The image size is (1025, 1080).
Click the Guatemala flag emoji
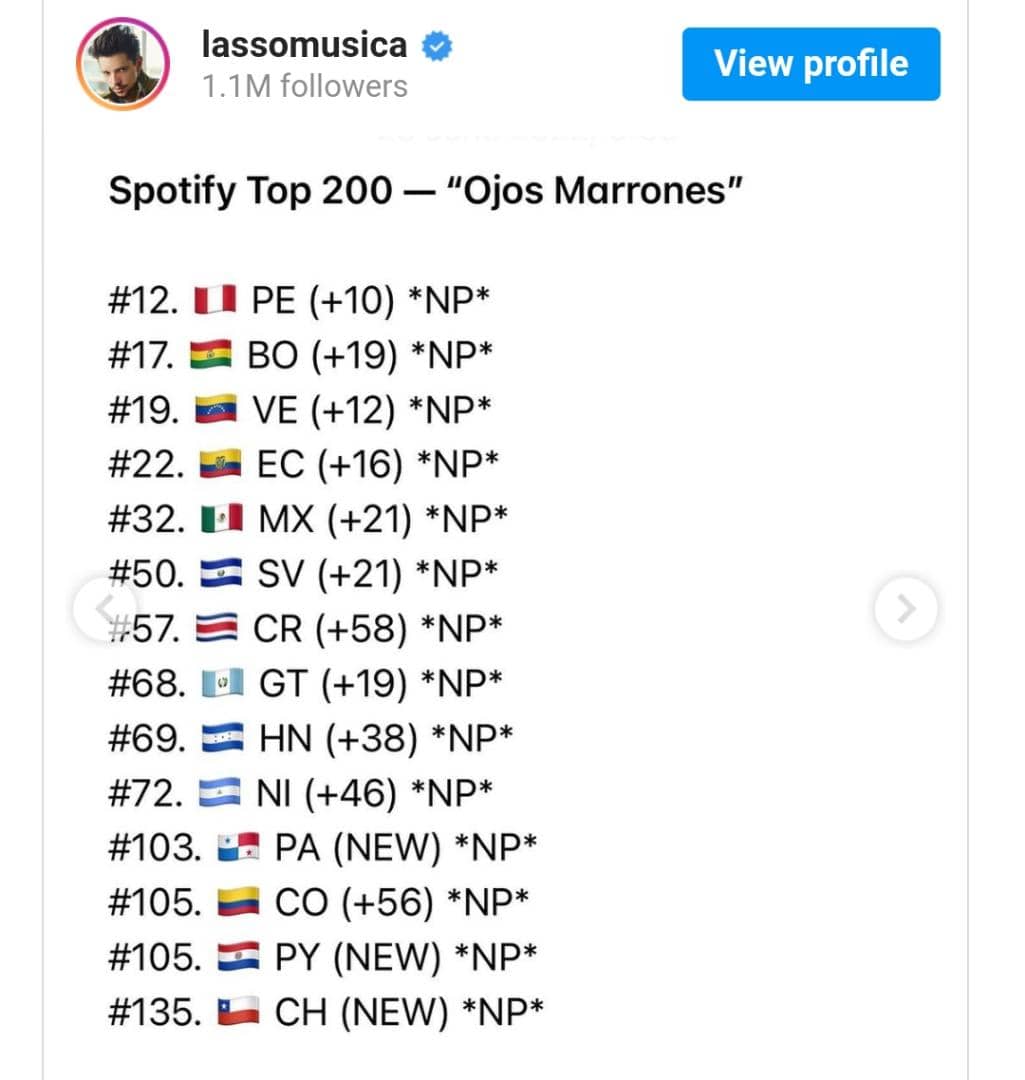pyautogui.click(x=222, y=683)
